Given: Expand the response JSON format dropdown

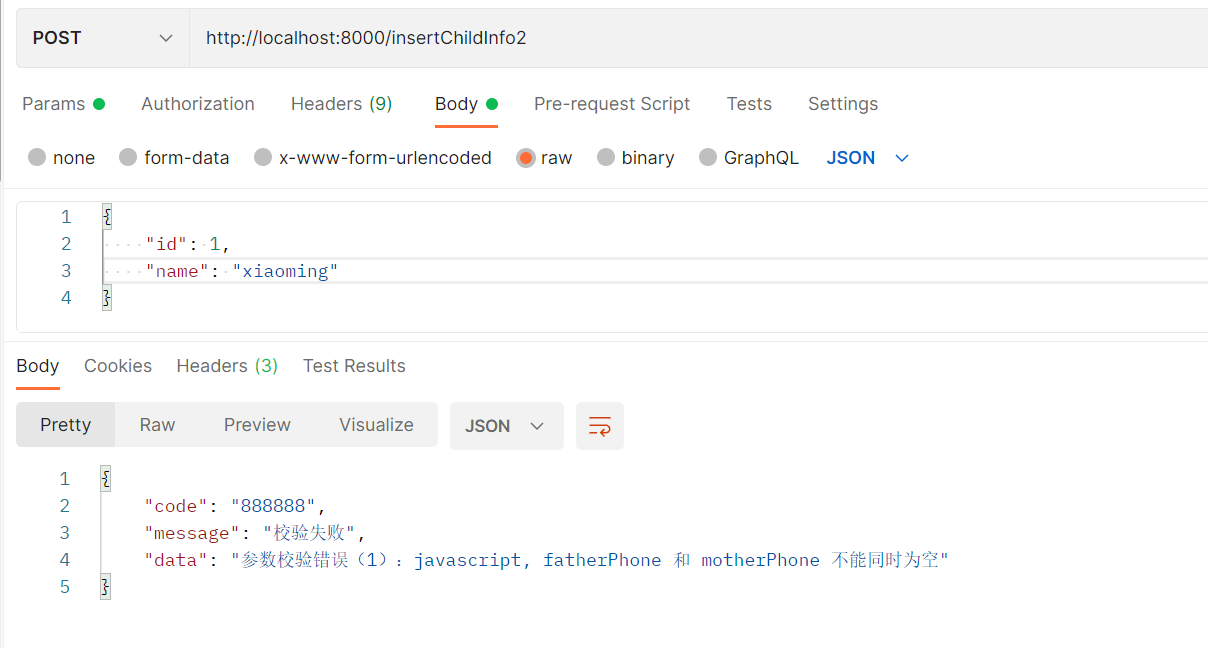Looking at the screenshot, I should (507, 426).
